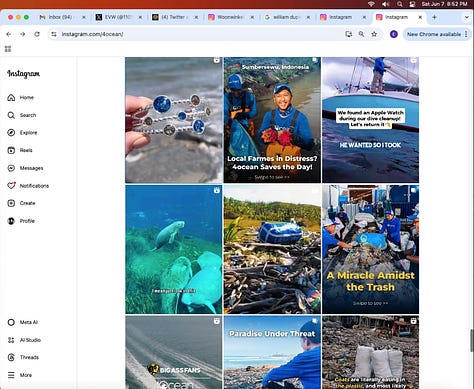Screen dimensions: 474x389
Task: View site information icon in address bar
Action: (x=54, y=34)
